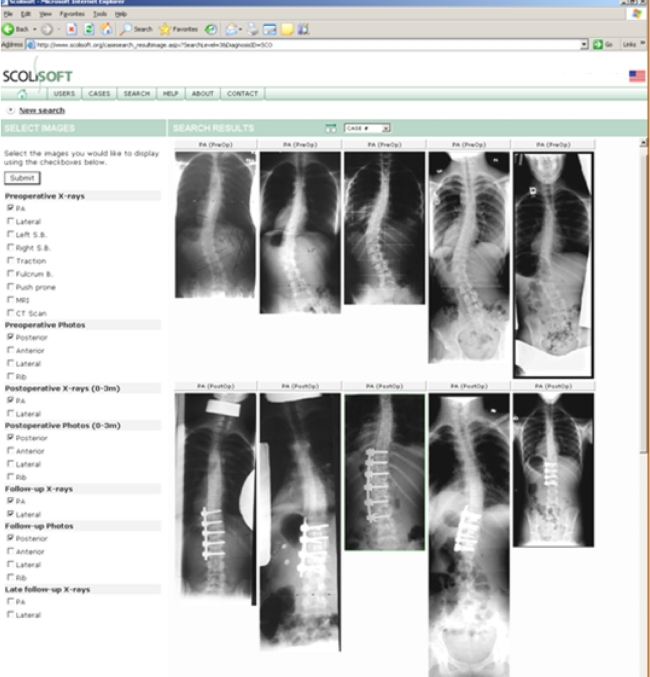650x677 pixels.
Task: Open the browser Edit menu
Action: [26, 14]
